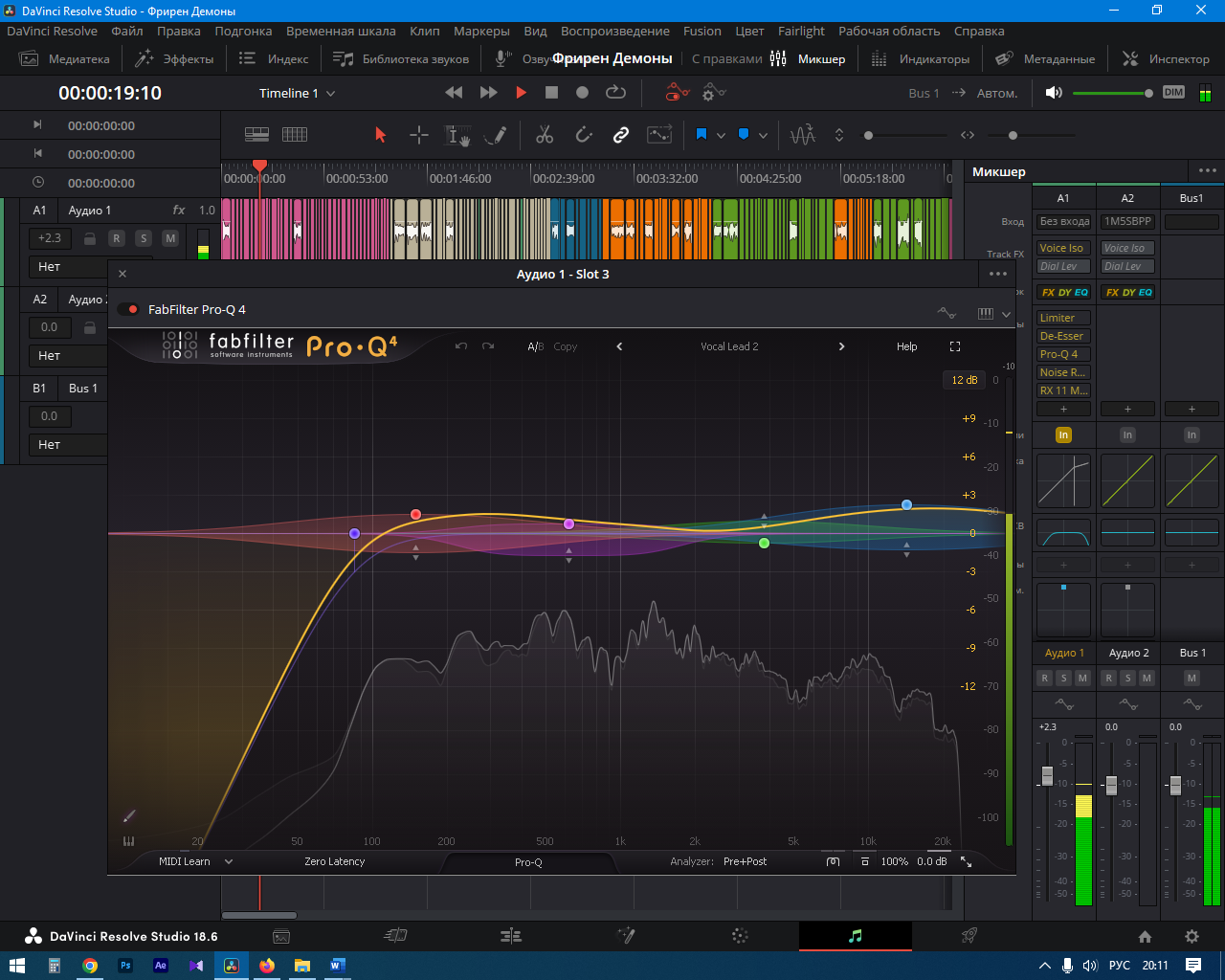Choose the razor scissors tool
Image resolution: width=1225 pixels, height=980 pixels.
pyautogui.click(x=545, y=135)
